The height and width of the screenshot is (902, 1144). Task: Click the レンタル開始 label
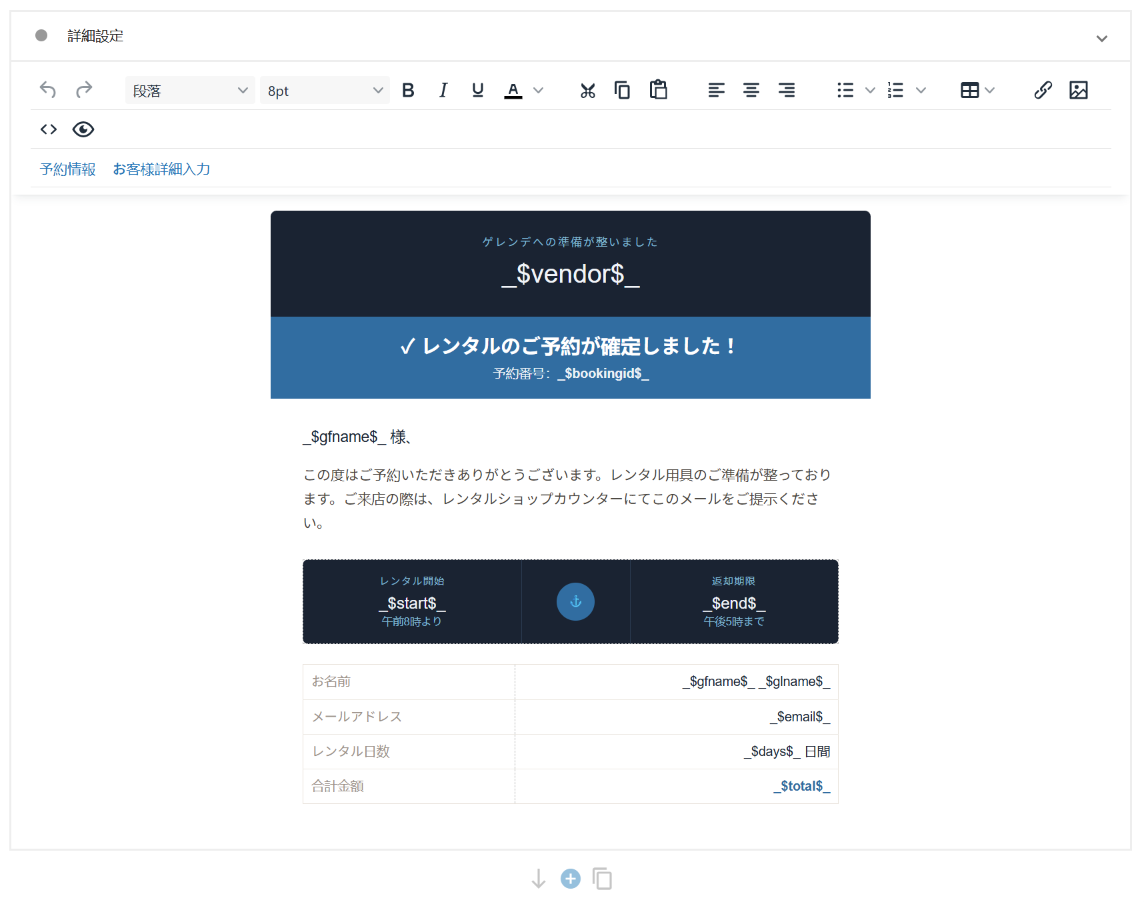[411, 581]
